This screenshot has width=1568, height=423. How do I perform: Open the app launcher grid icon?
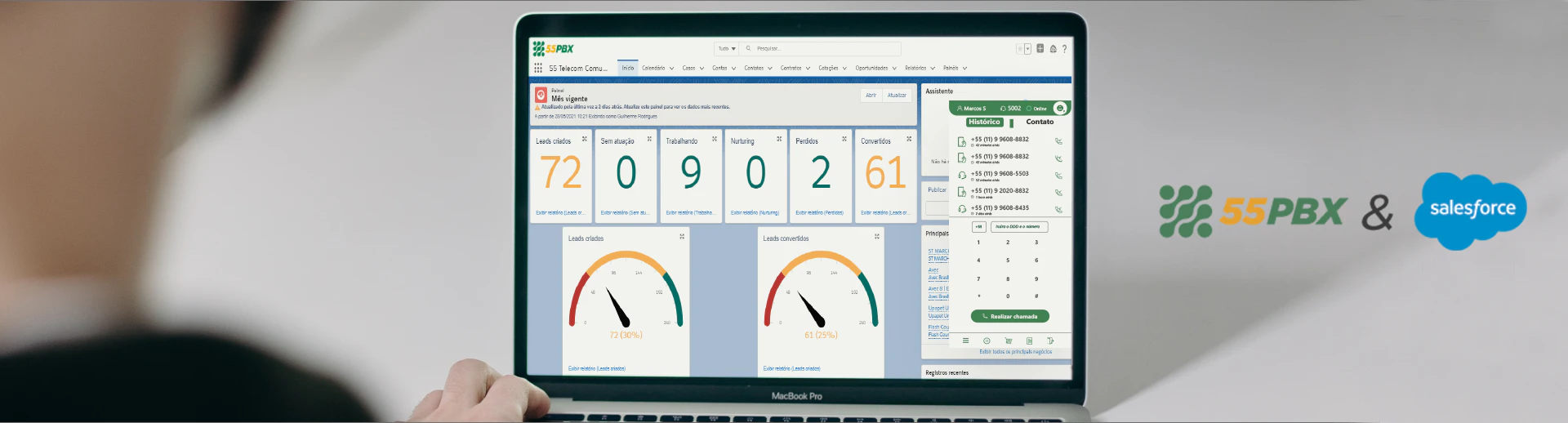tap(538, 68)
